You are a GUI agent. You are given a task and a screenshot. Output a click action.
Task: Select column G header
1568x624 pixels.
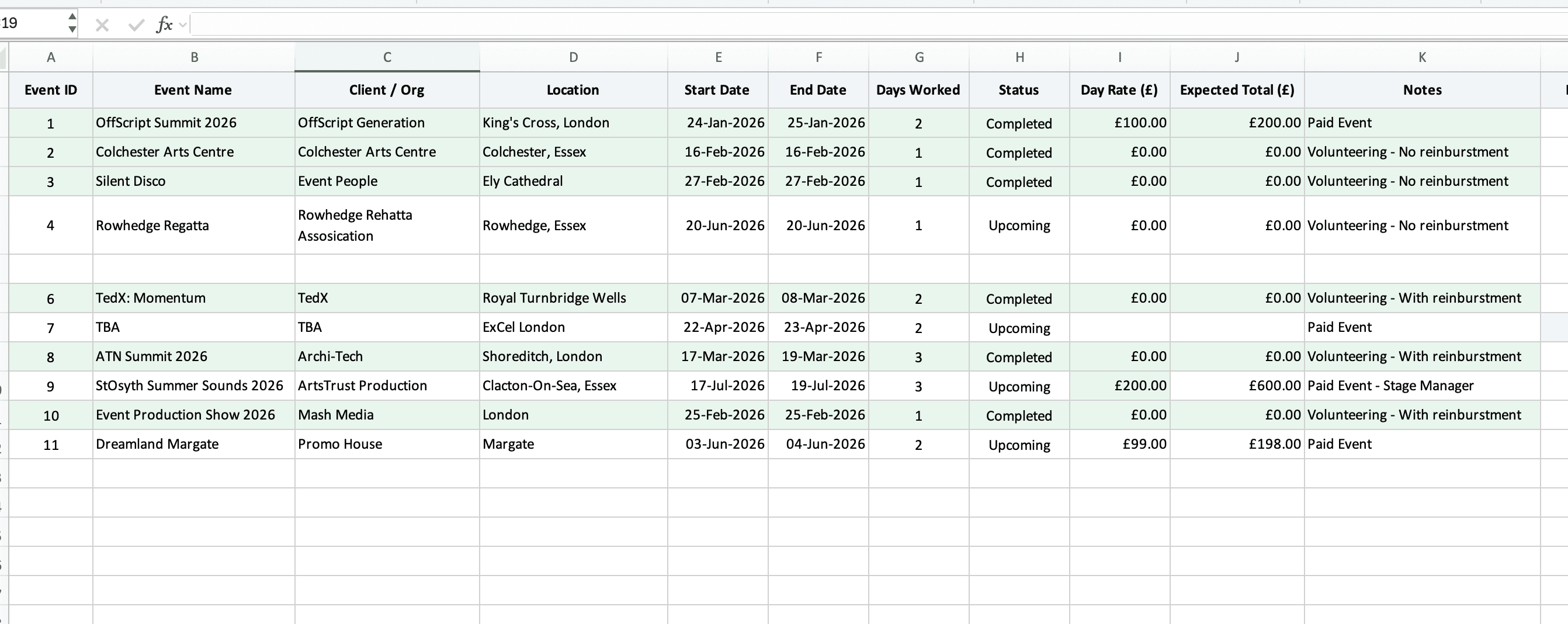[919, 57]
